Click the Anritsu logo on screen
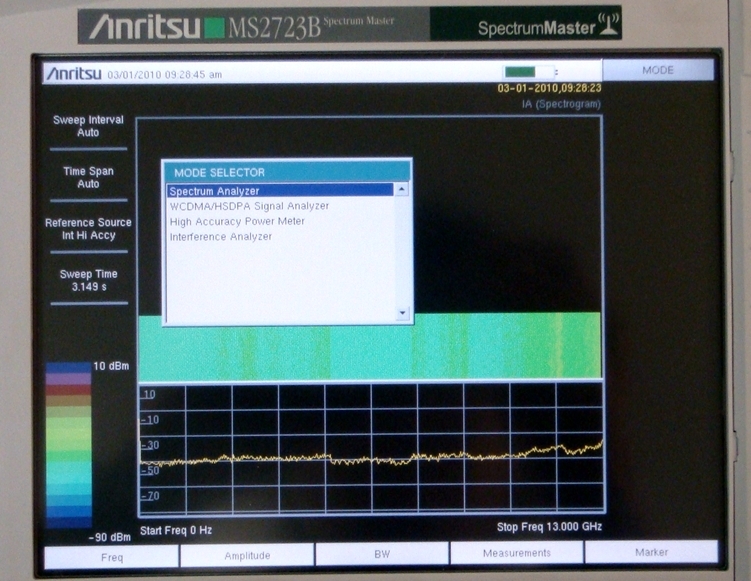This screenshot has width=751, height=581. pyautogui.click(x=74, y=74)
